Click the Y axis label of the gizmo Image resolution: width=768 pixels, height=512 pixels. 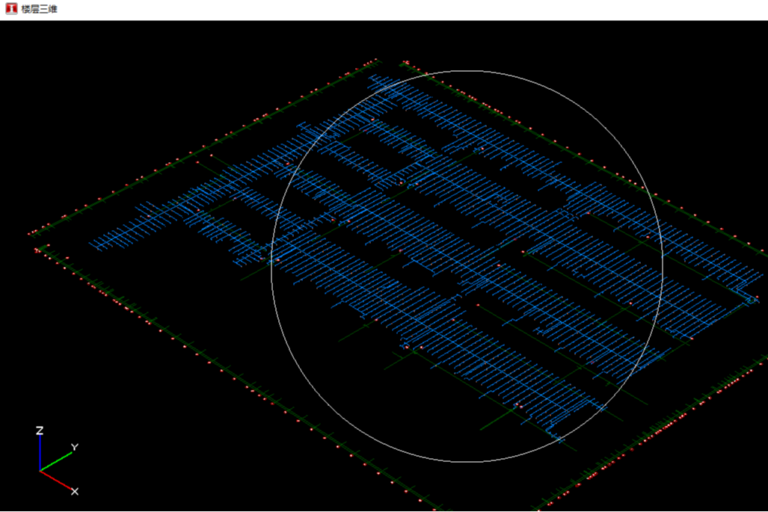tap(74, 447)
